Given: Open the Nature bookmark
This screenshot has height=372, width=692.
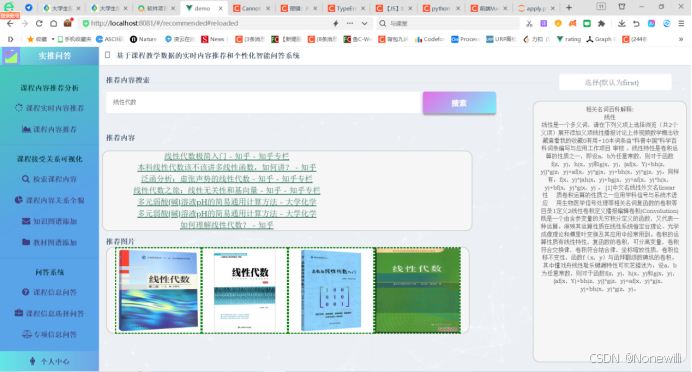Looking at the screenshot, I should (x=143, y=39).
